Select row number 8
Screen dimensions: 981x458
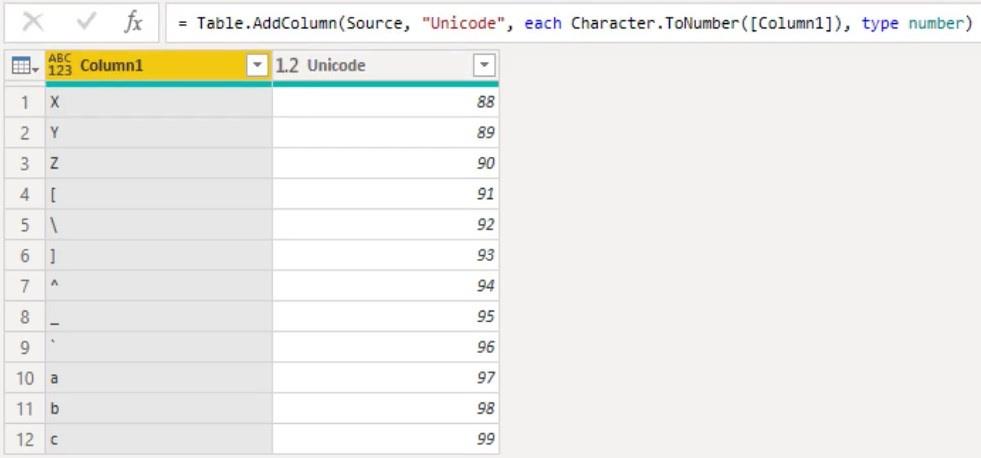pos(25,317)
